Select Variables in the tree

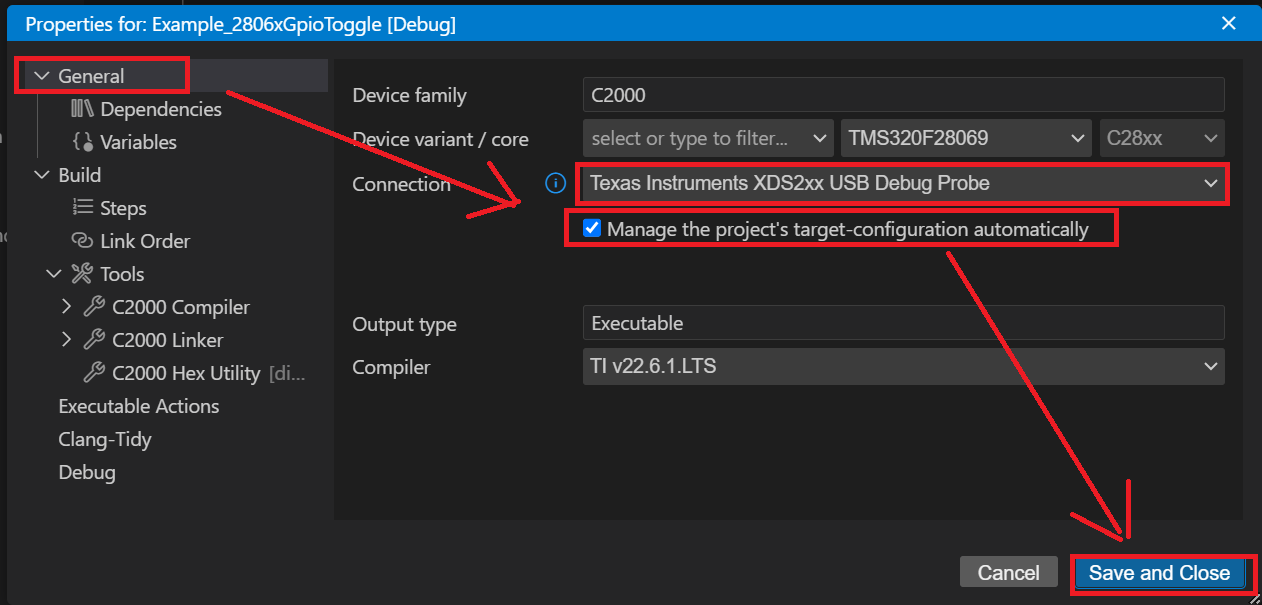[x=138, y=142]
